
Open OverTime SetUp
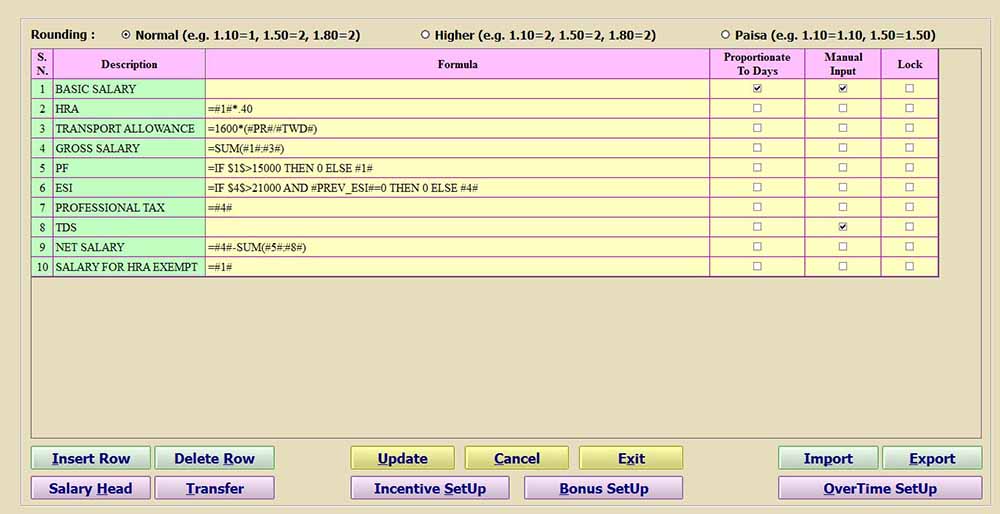pos(880,489)
